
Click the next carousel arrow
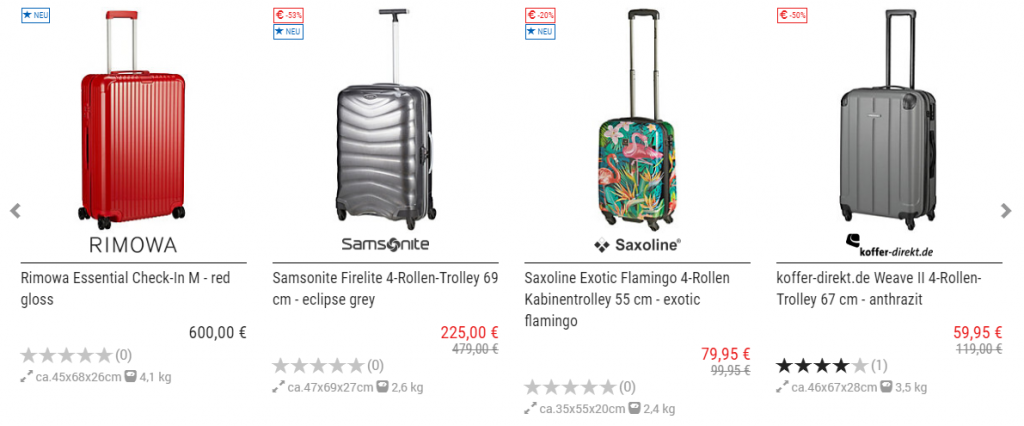tap(1006, 210)
